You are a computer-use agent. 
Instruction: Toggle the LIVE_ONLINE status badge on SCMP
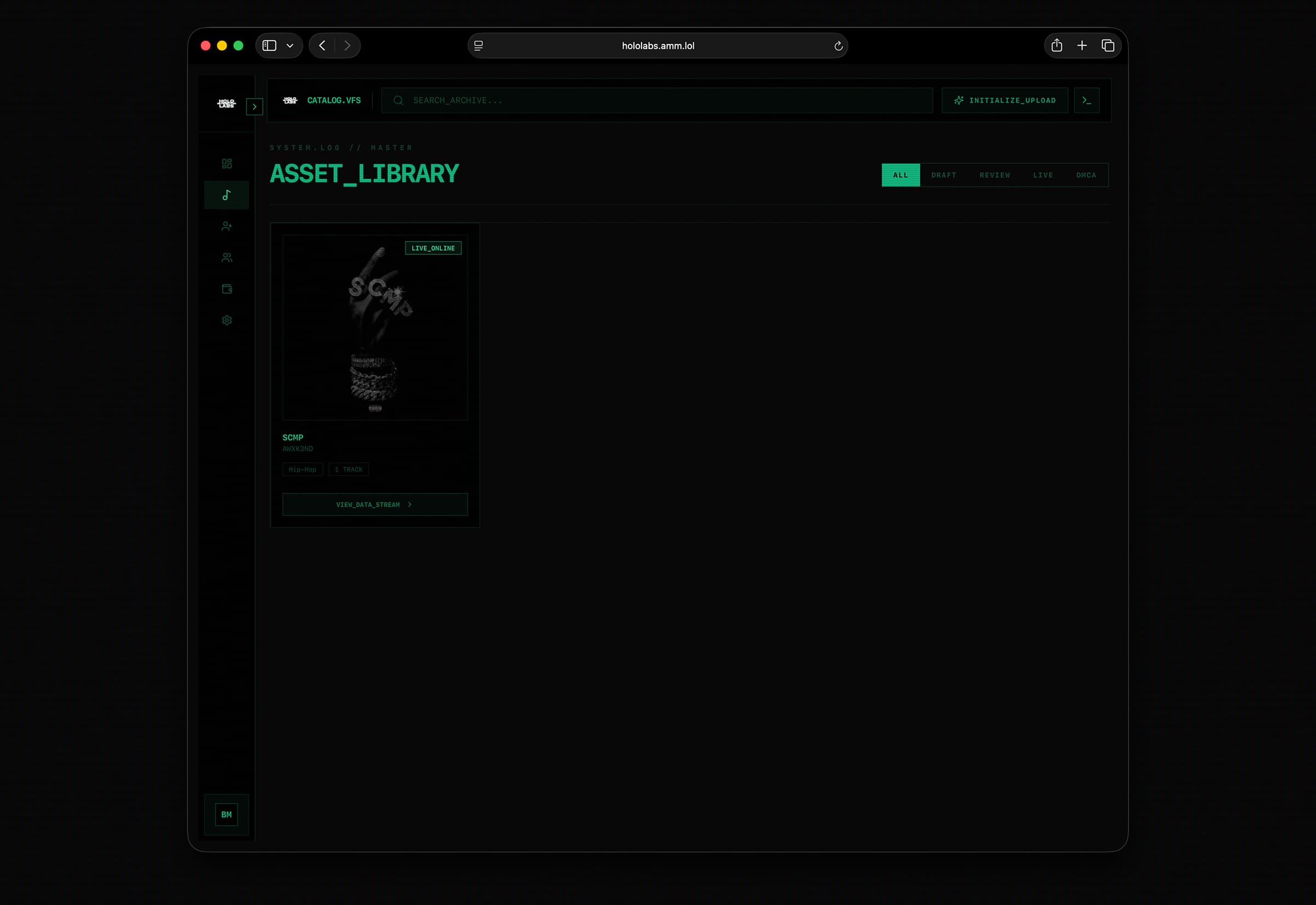click(433, 248)
